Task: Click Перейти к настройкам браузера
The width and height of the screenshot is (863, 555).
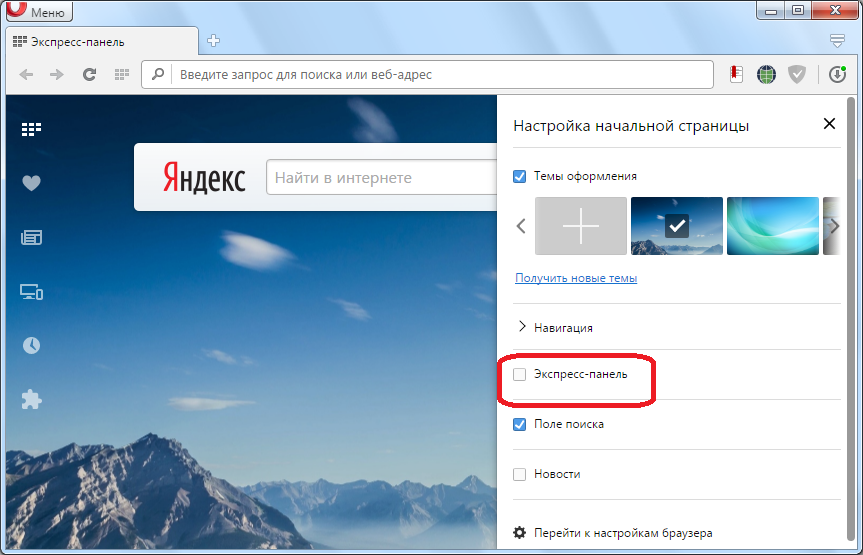Action: tap(623, 533)
